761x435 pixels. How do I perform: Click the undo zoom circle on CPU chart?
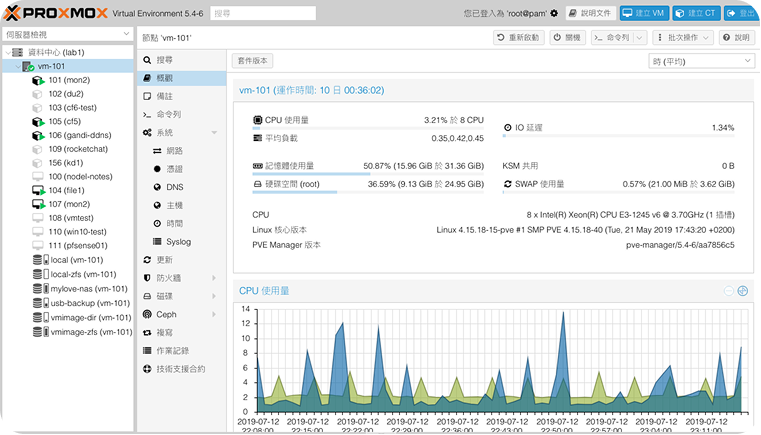[728, 291]
